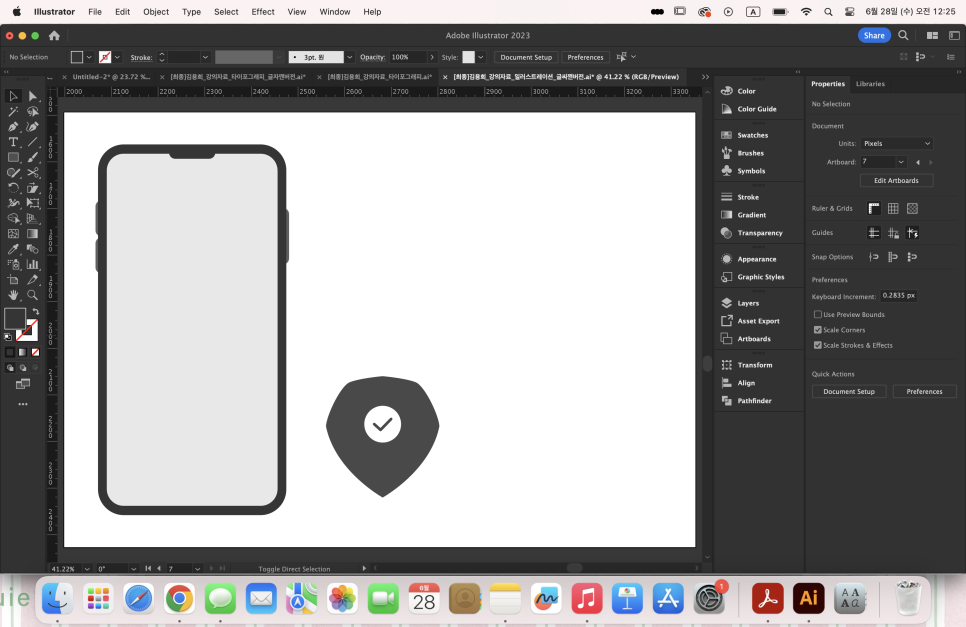Toggle transparency grid button
This screenshot has height=627, width=966.
912,209
